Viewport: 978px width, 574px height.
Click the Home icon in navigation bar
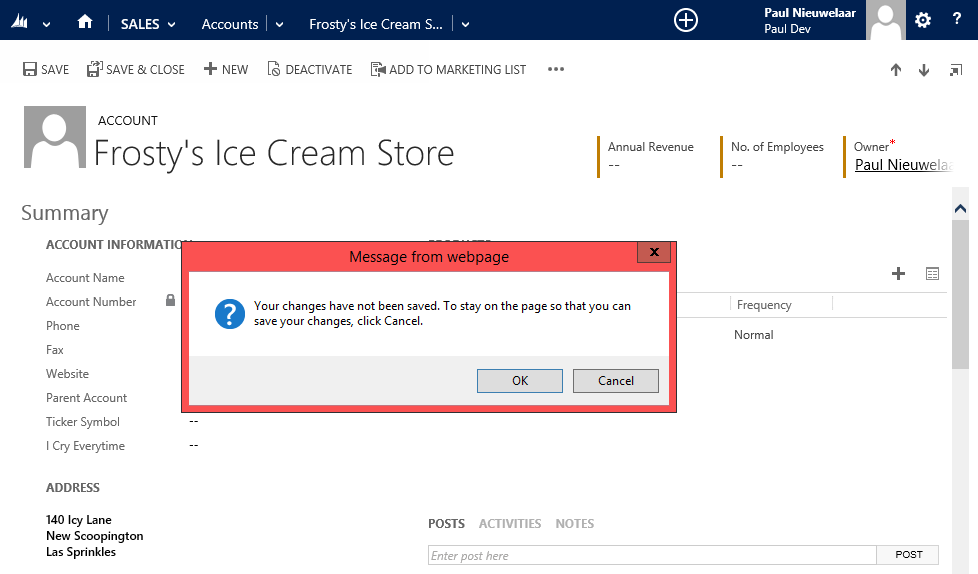(85, 22)
